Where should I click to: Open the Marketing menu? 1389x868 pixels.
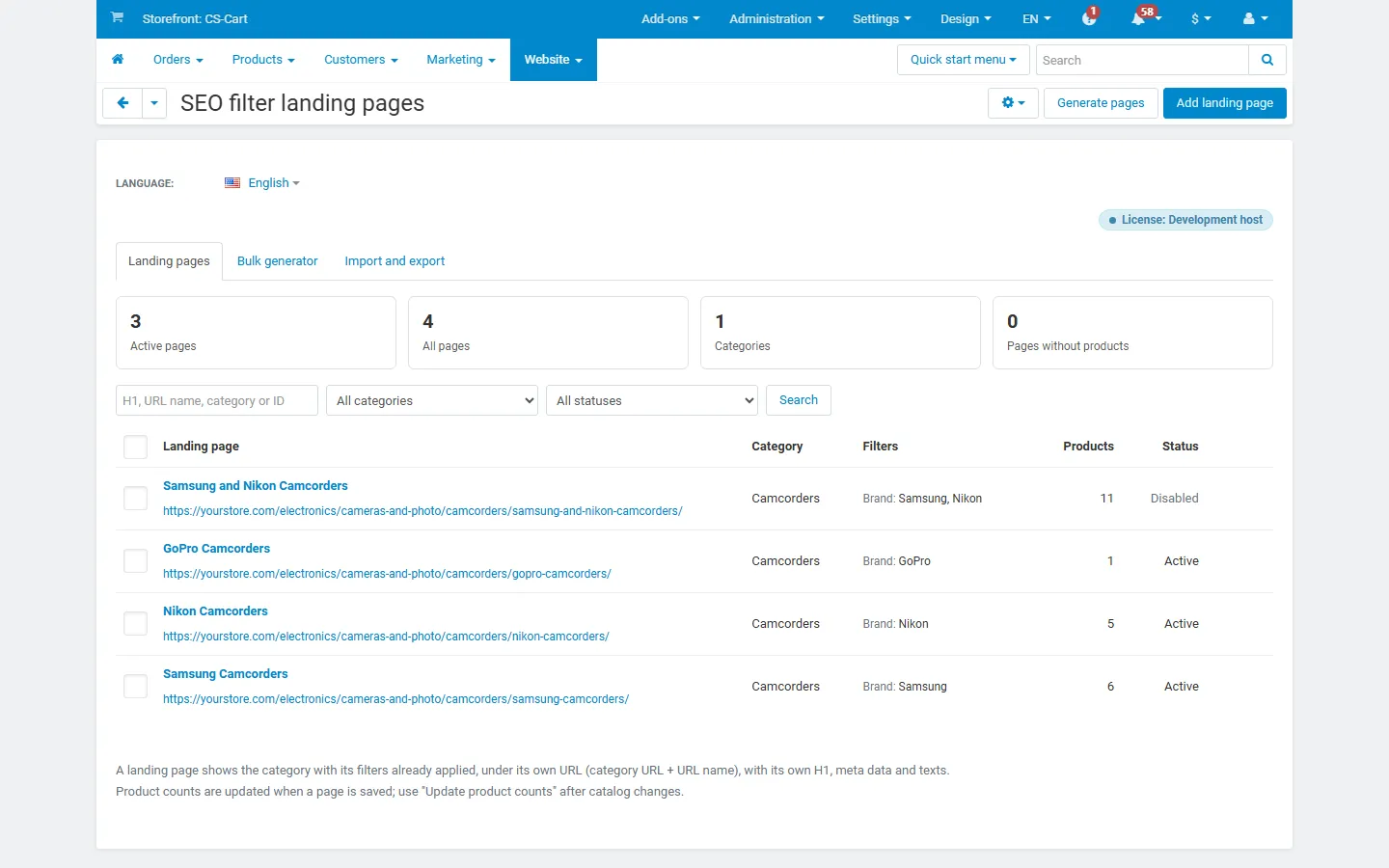tap(461, 60)
